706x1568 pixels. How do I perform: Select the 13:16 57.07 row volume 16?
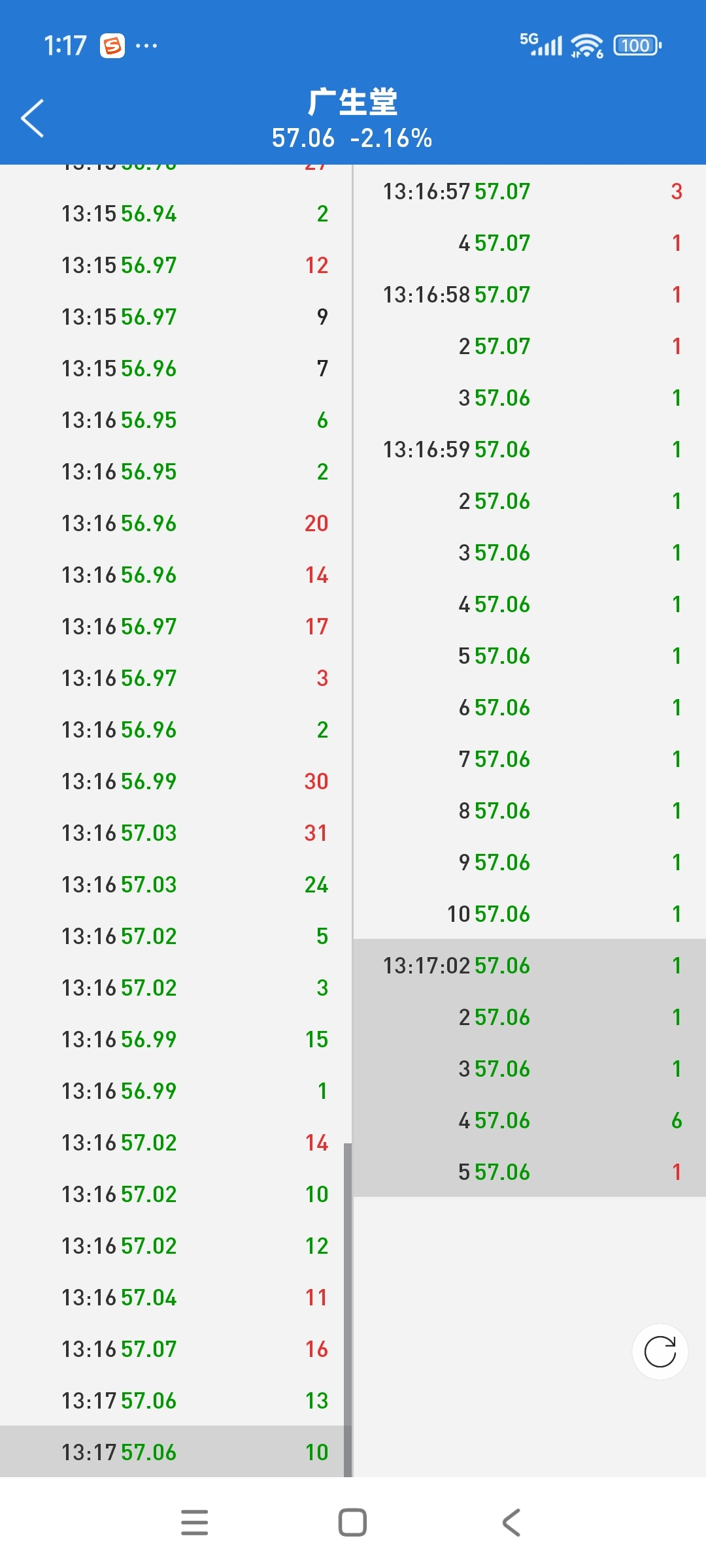click(x=176, y=1349)
